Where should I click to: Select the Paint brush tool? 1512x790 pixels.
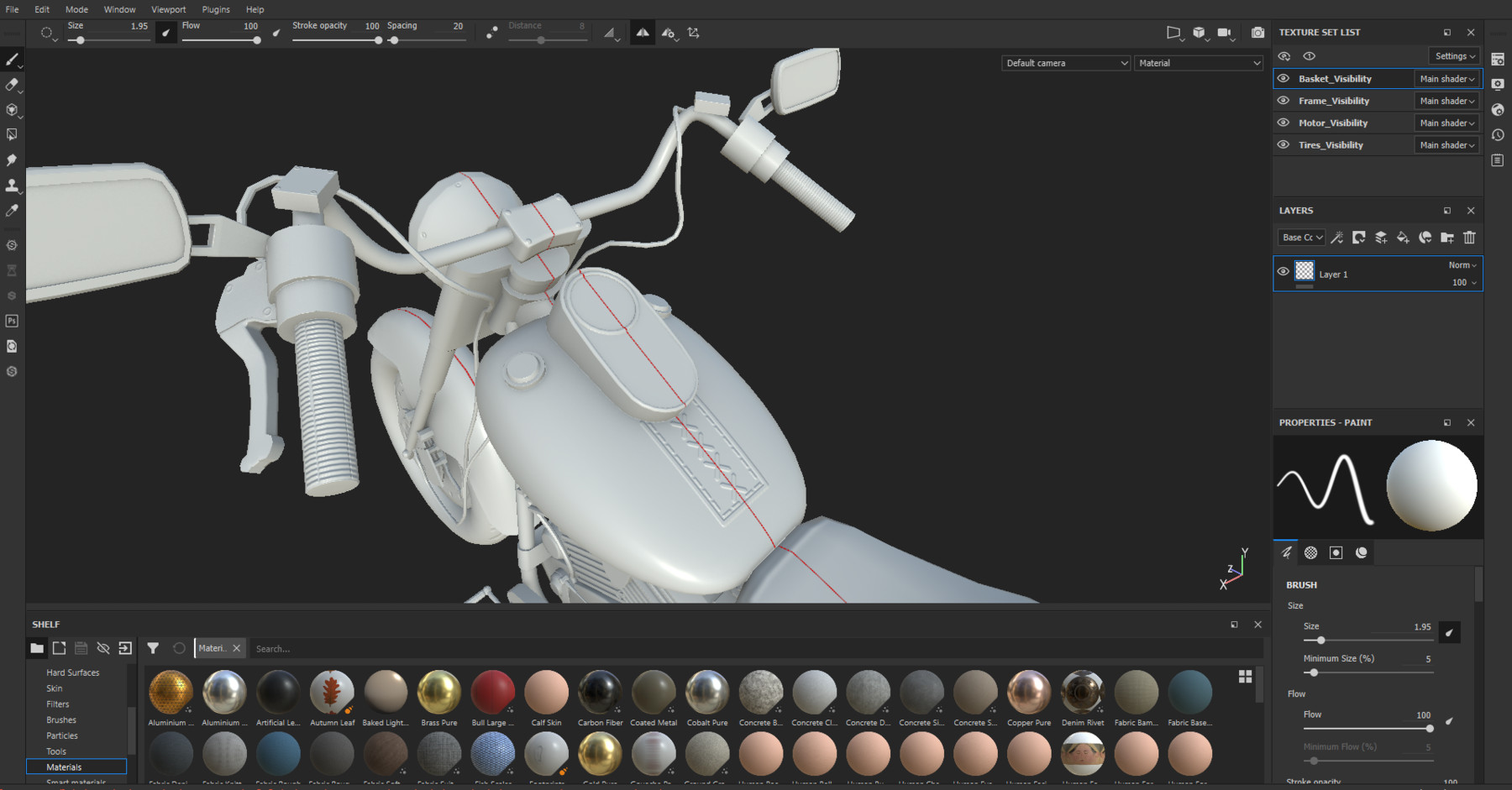click(x=12, y=60)
